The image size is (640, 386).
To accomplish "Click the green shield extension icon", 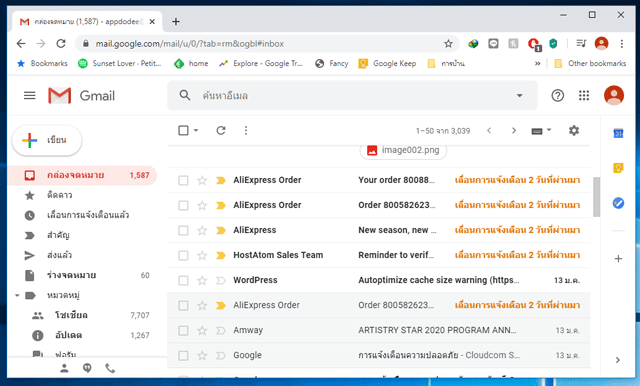I will 553,44.
